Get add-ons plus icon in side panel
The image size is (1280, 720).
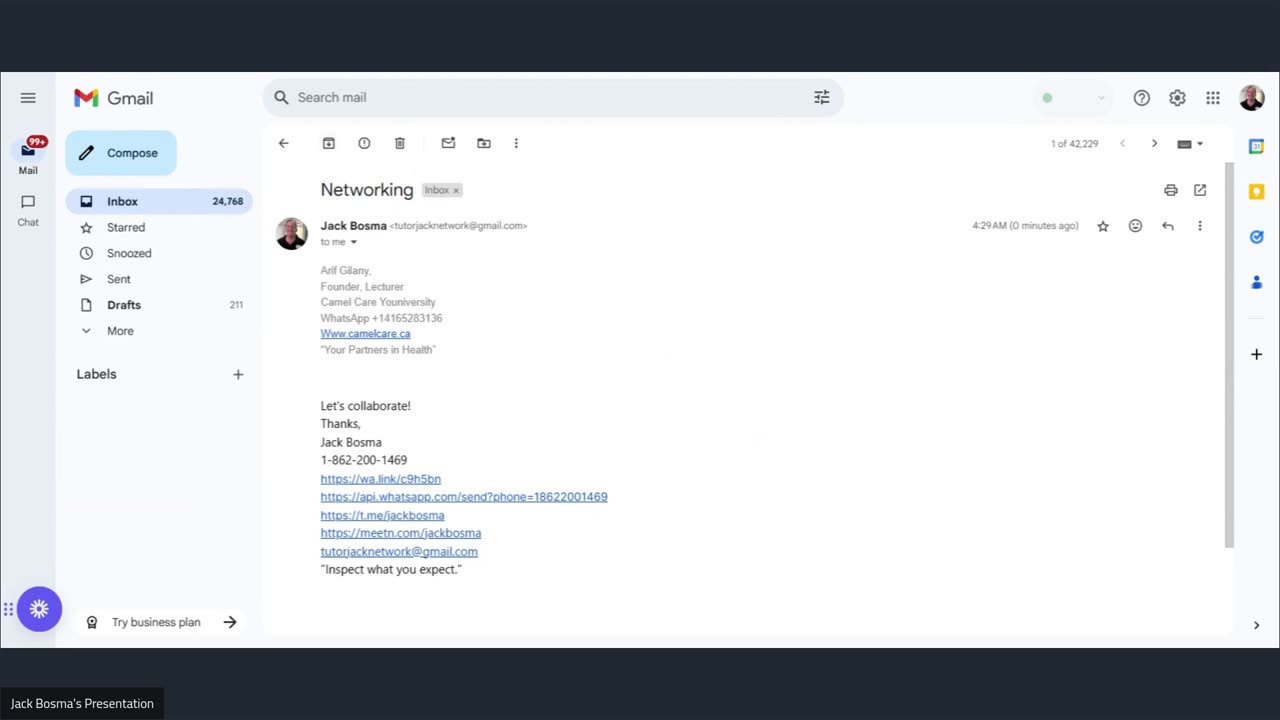tap(1257, 354)
